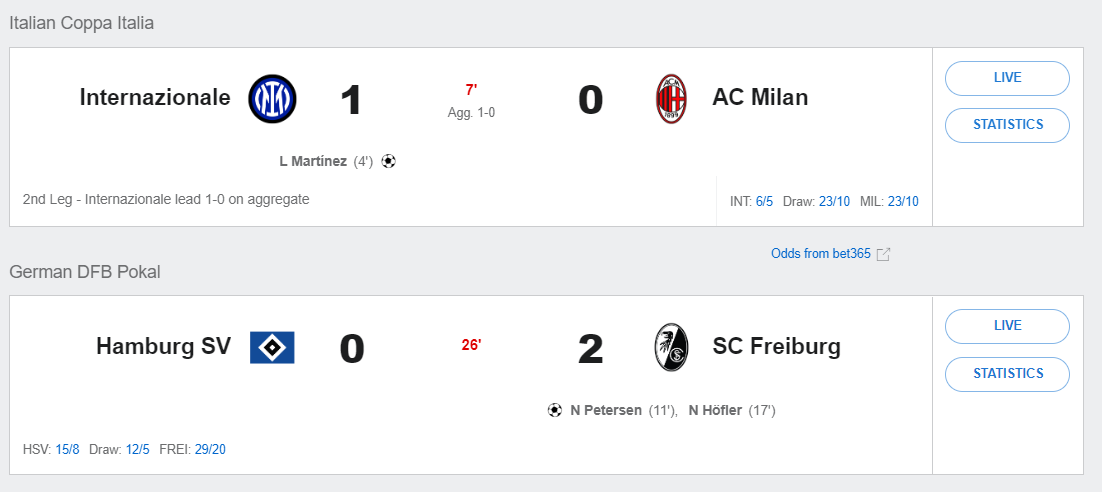Click the AC Milan club crest

tap(671, 98)
